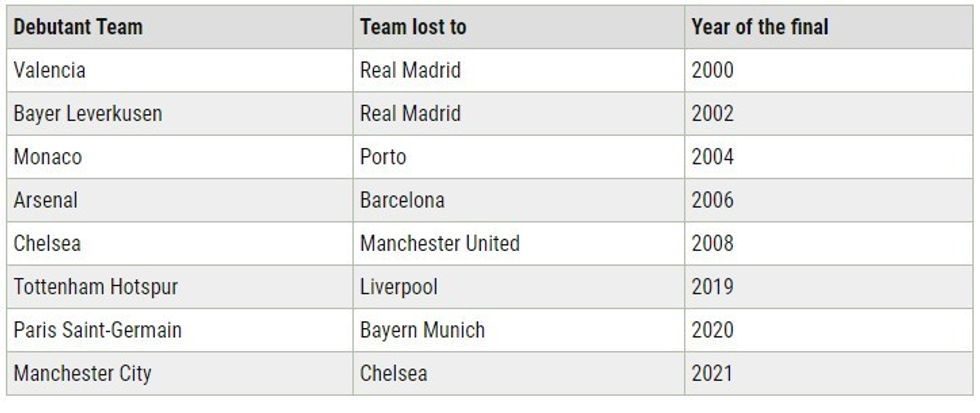Screen dimensions: 980x413
Task: Click the Manchester United cell
Action: click(440, 243)
